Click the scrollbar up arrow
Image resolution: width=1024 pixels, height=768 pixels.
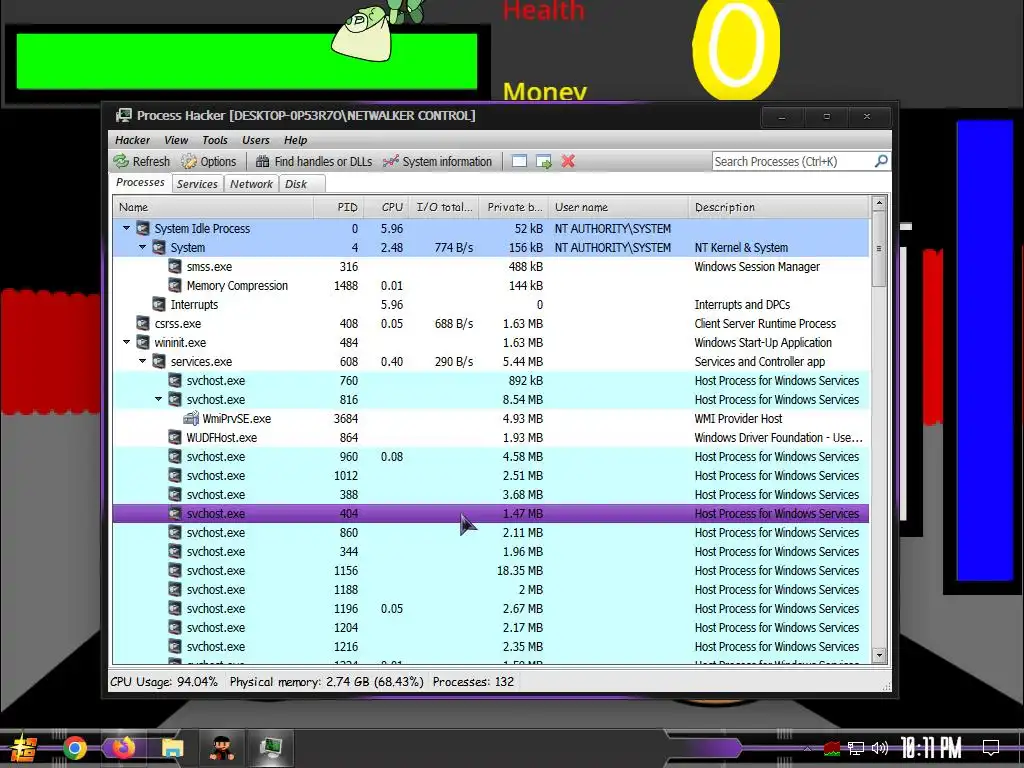[879, 203]
